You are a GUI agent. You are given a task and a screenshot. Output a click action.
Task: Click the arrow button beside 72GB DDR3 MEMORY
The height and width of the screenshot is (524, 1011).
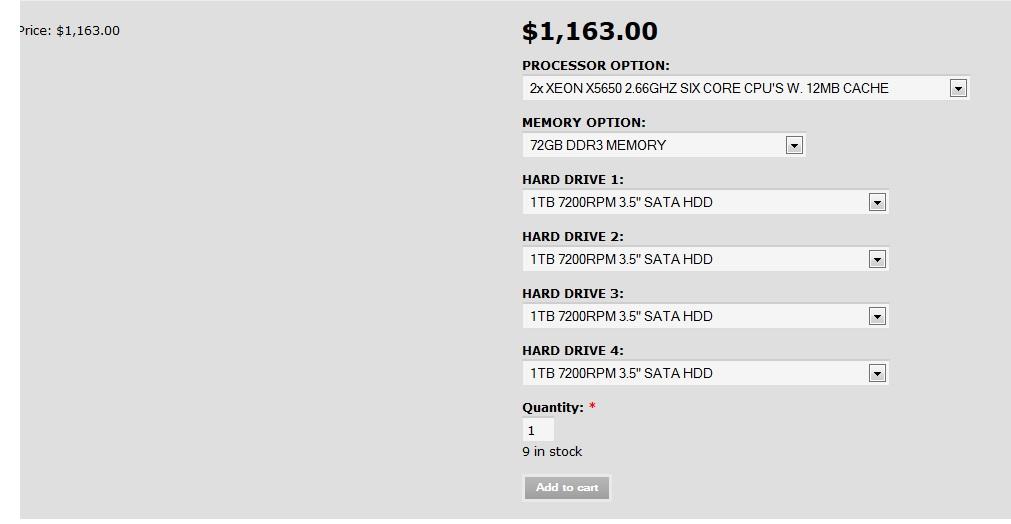point(794,146)
